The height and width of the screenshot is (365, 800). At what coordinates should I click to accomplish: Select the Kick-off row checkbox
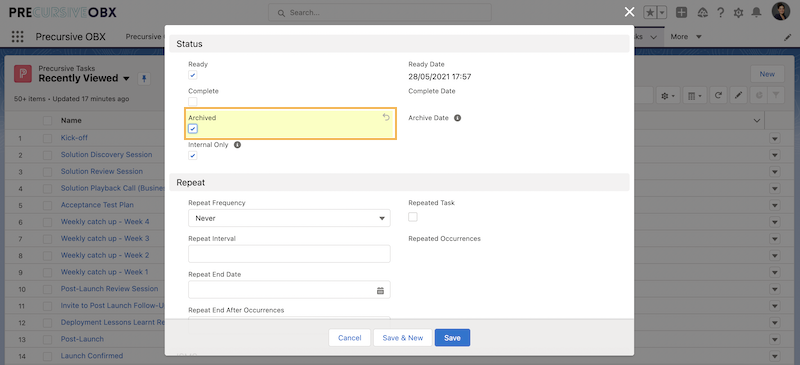tap(47, 138)
